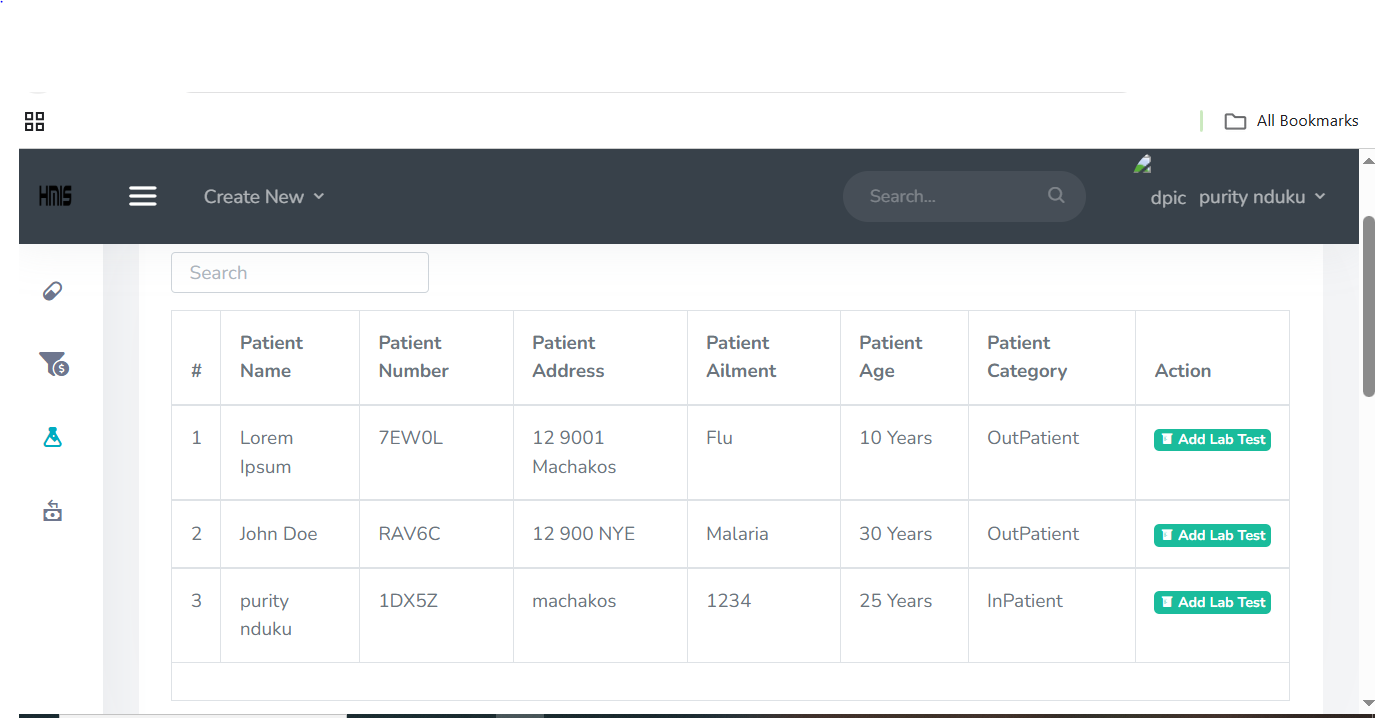Image resolution: width=1375 pixels, height=718 pixels.
Task: Click the Patient Name column header
Action: 271,356
